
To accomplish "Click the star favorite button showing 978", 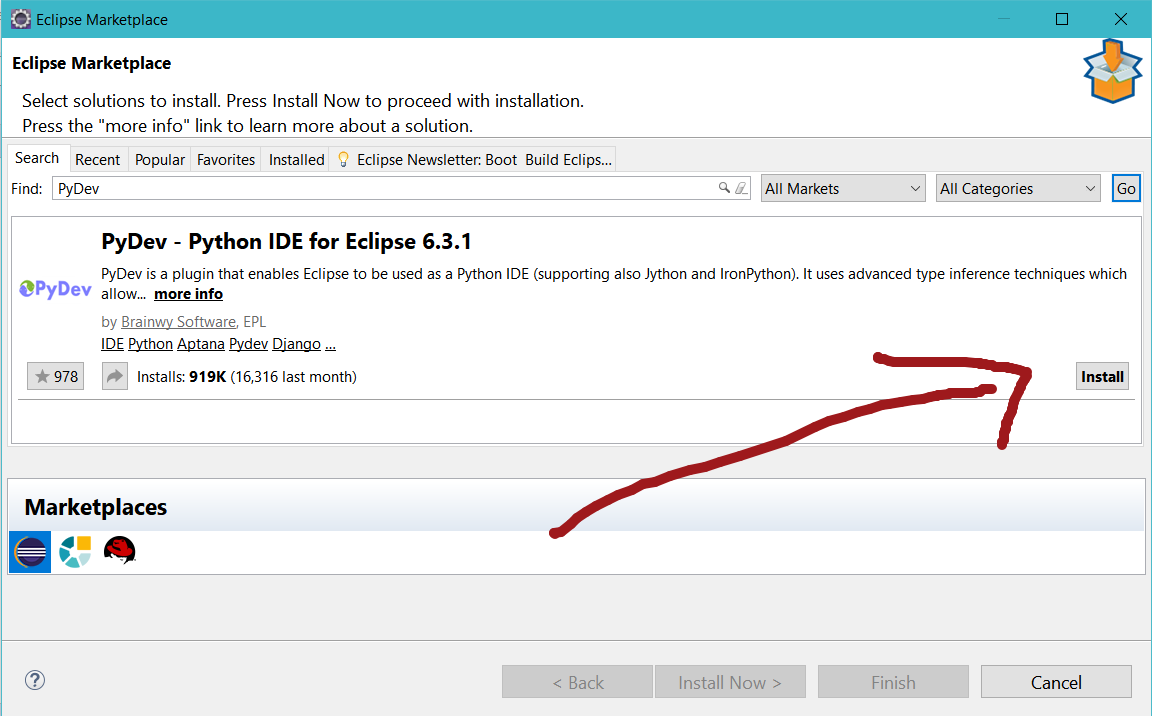I will [x=56, y=377].
